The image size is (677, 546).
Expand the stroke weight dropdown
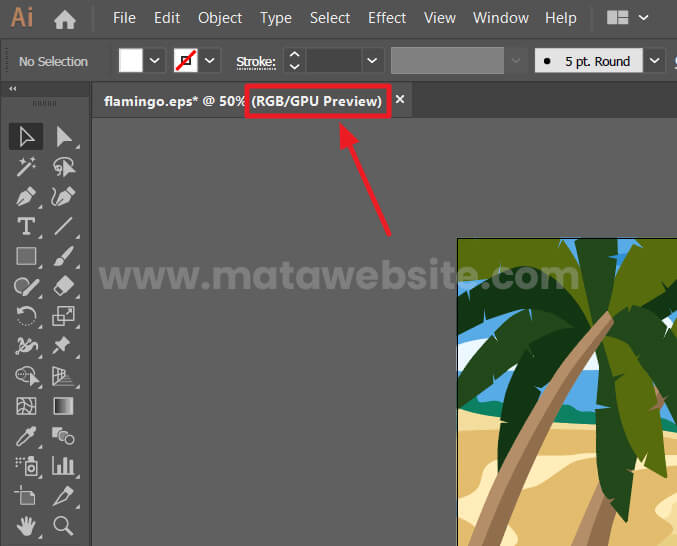(372, 61)
